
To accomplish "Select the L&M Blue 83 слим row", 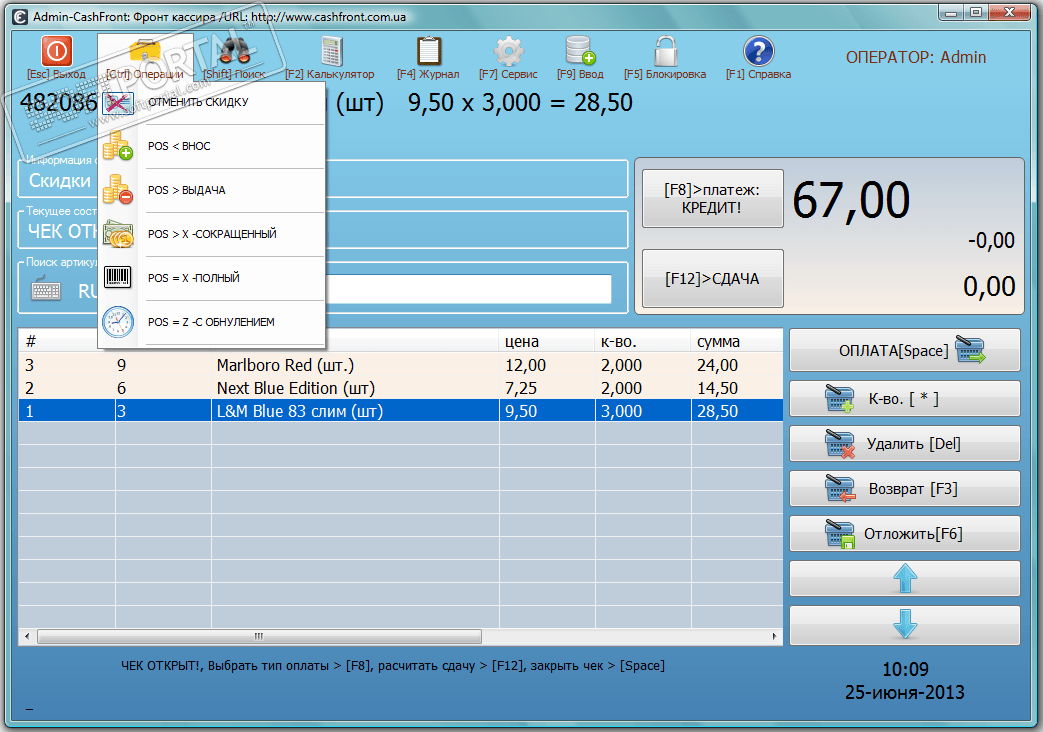I will pos(400,411).
